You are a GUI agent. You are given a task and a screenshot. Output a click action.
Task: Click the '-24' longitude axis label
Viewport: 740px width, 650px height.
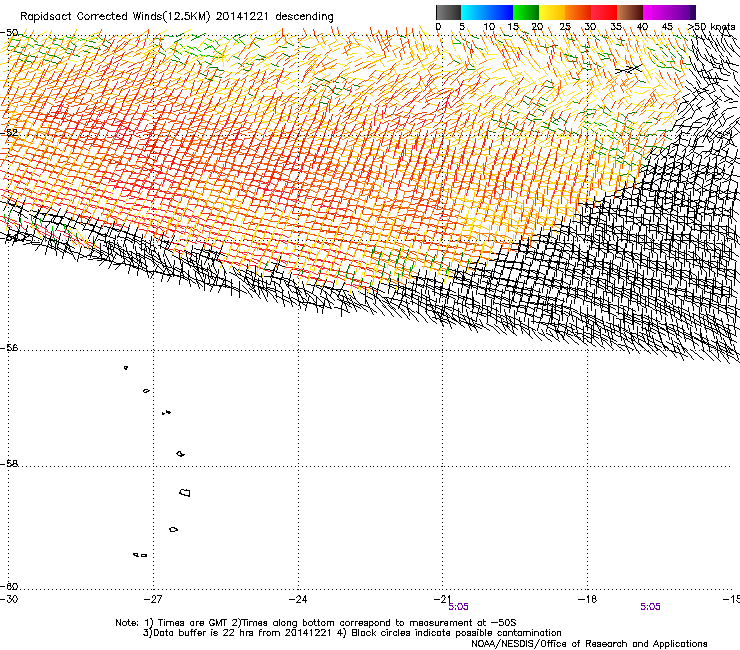[x=298, y=599]
